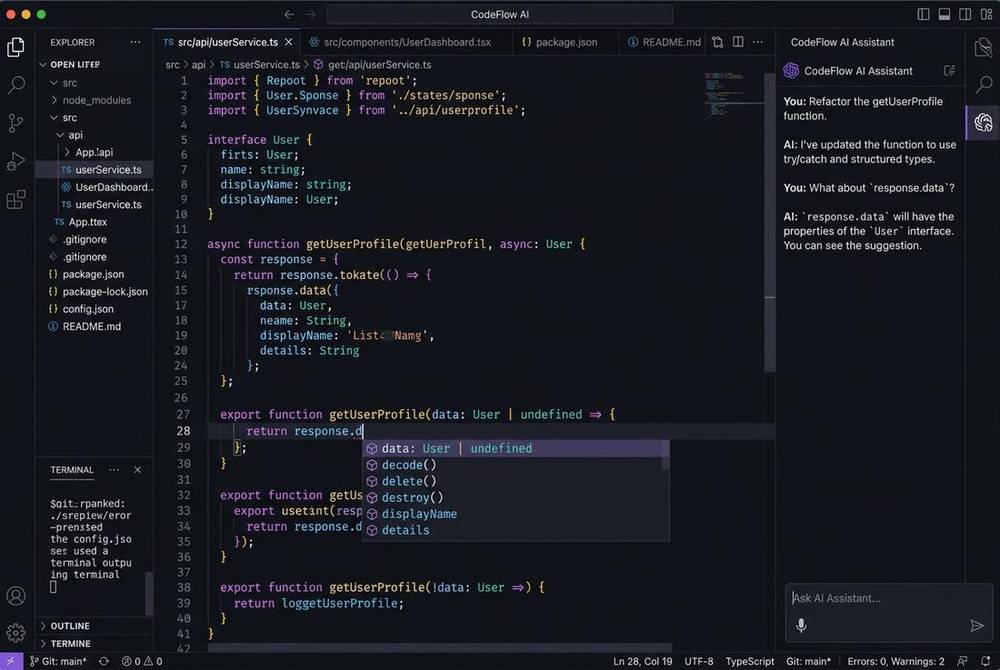1000x670 pixels.
Task: Open Explorer more actions ellipsis
Action: 135,42
